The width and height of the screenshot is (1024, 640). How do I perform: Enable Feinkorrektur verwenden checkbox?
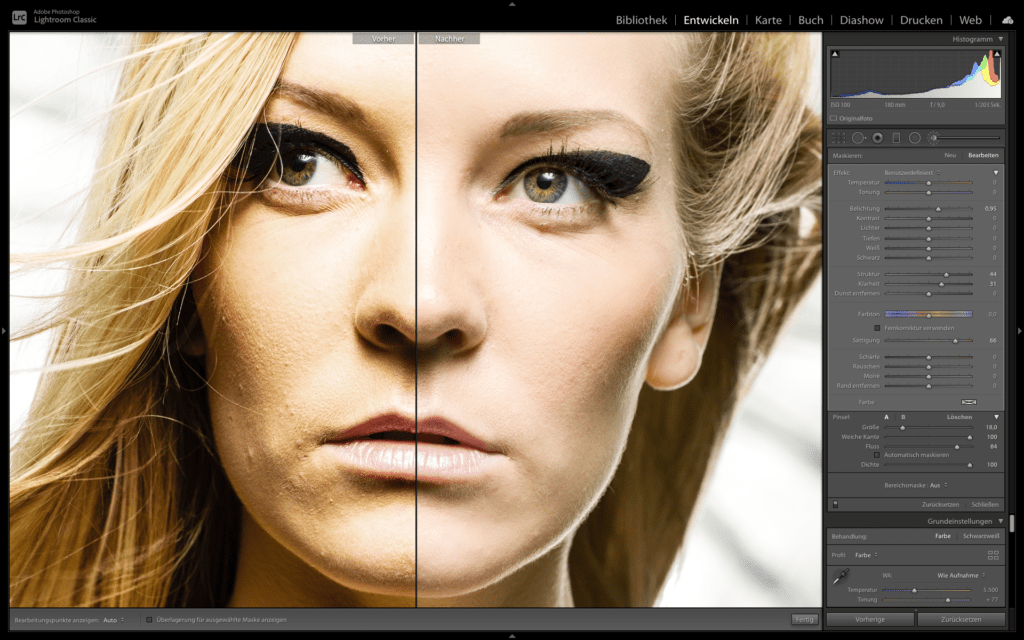click(877, 328)
